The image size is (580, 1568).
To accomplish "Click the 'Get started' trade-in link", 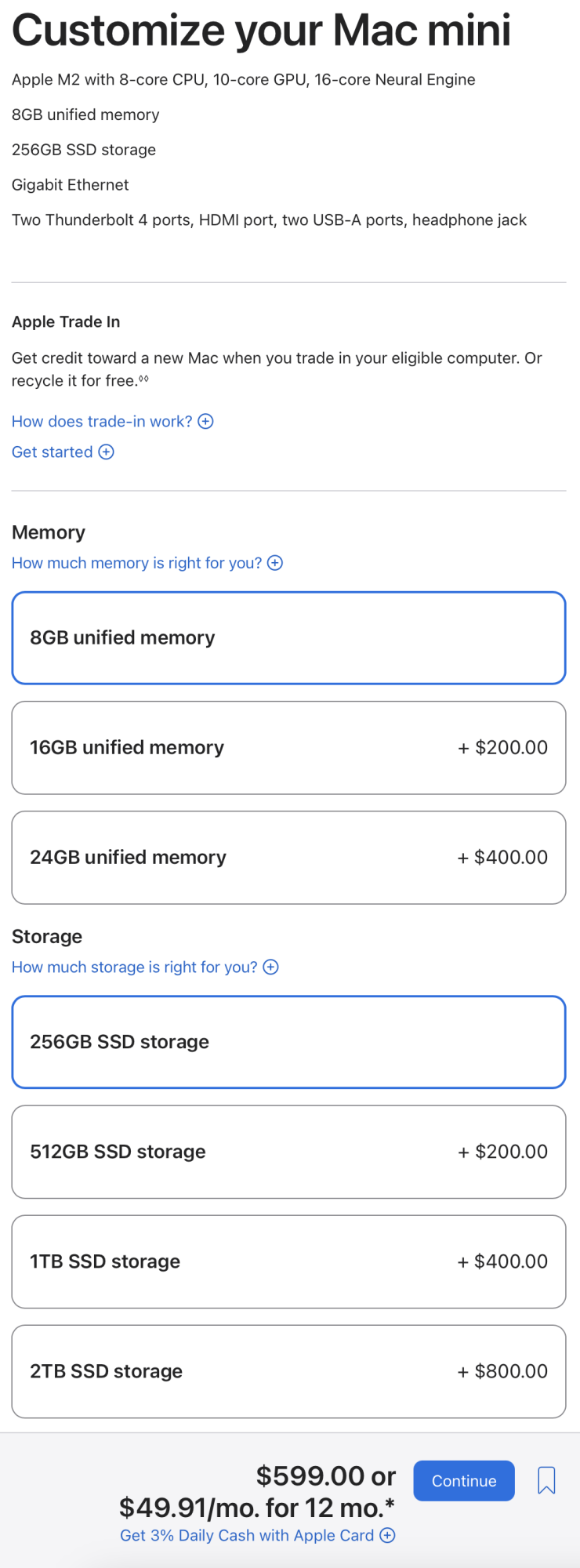I will pyautogui.click(x=53, y=452).
